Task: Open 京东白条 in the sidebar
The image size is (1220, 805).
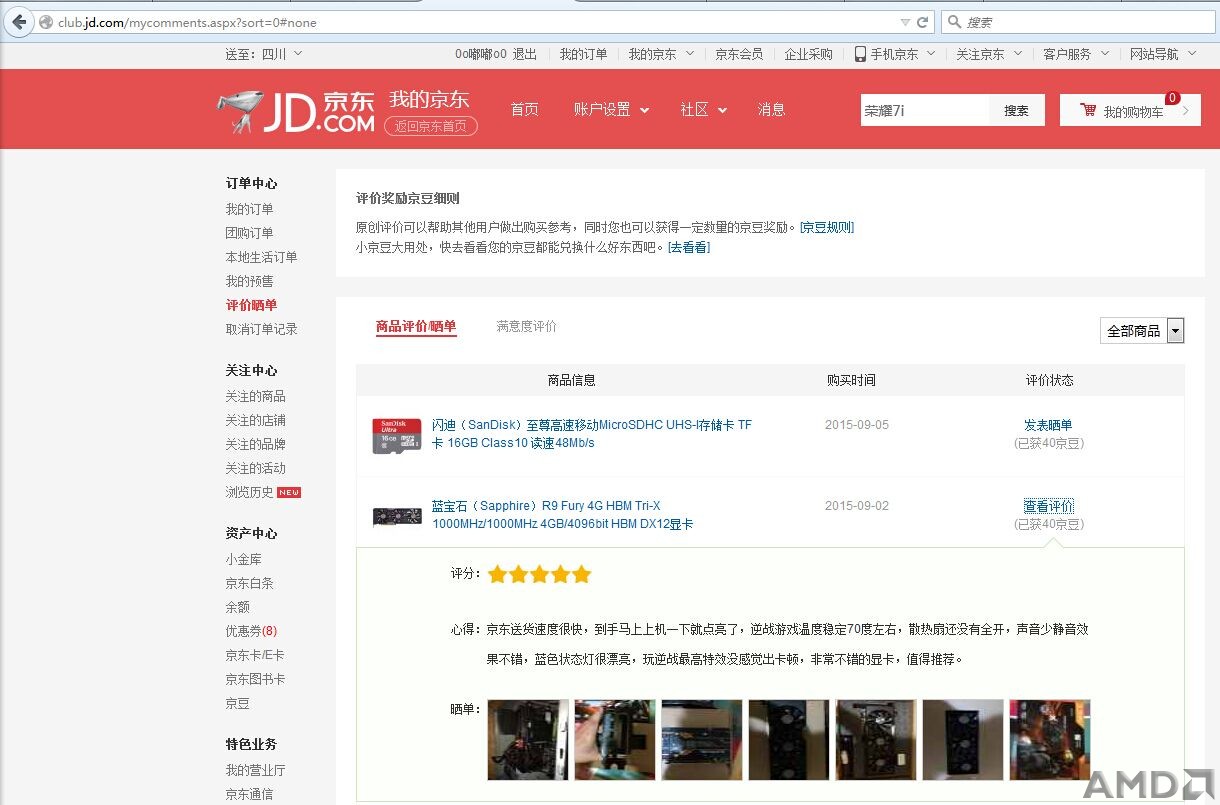Action: coord(249,583)
